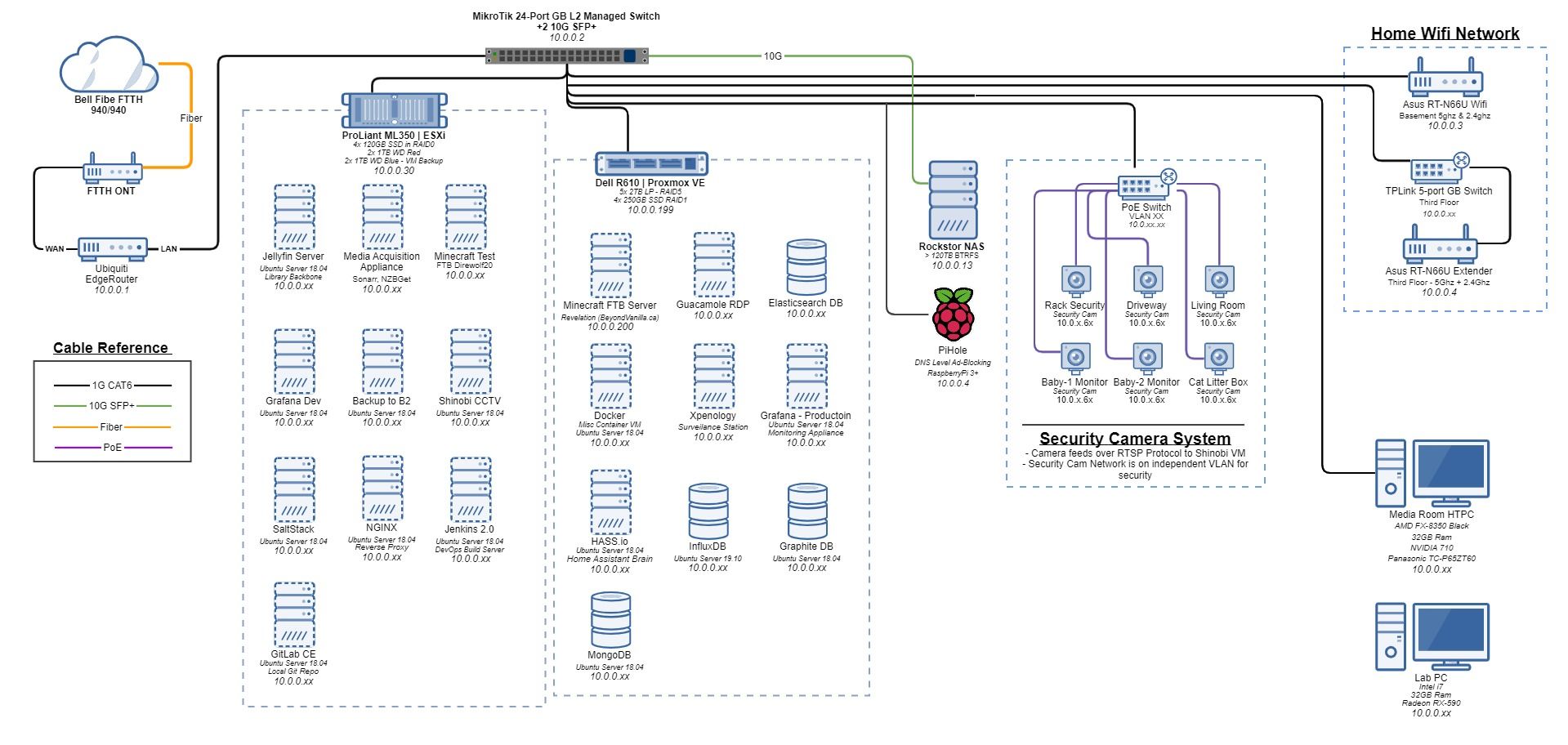Select the 10.0.0.13 Rockstor NAS address

[953, 265]
